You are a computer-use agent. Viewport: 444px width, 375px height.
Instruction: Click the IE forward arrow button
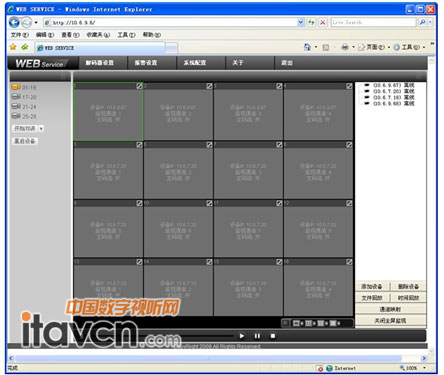(x=26, y=23)
